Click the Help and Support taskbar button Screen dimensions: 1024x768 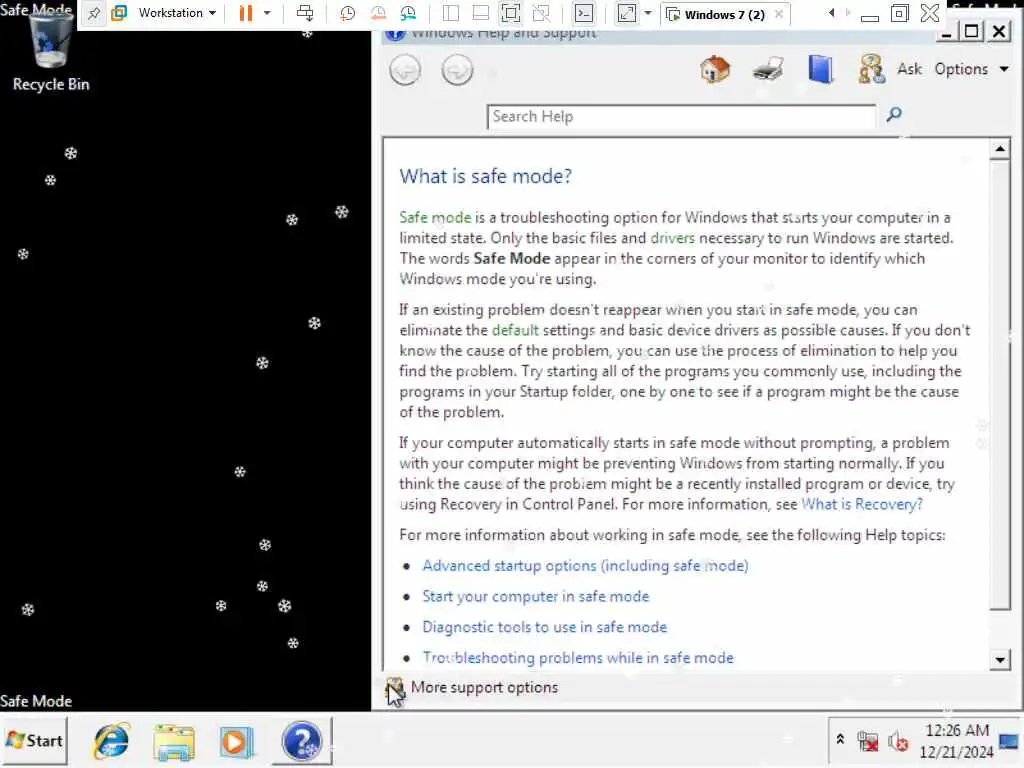click(x=301, y=741)
